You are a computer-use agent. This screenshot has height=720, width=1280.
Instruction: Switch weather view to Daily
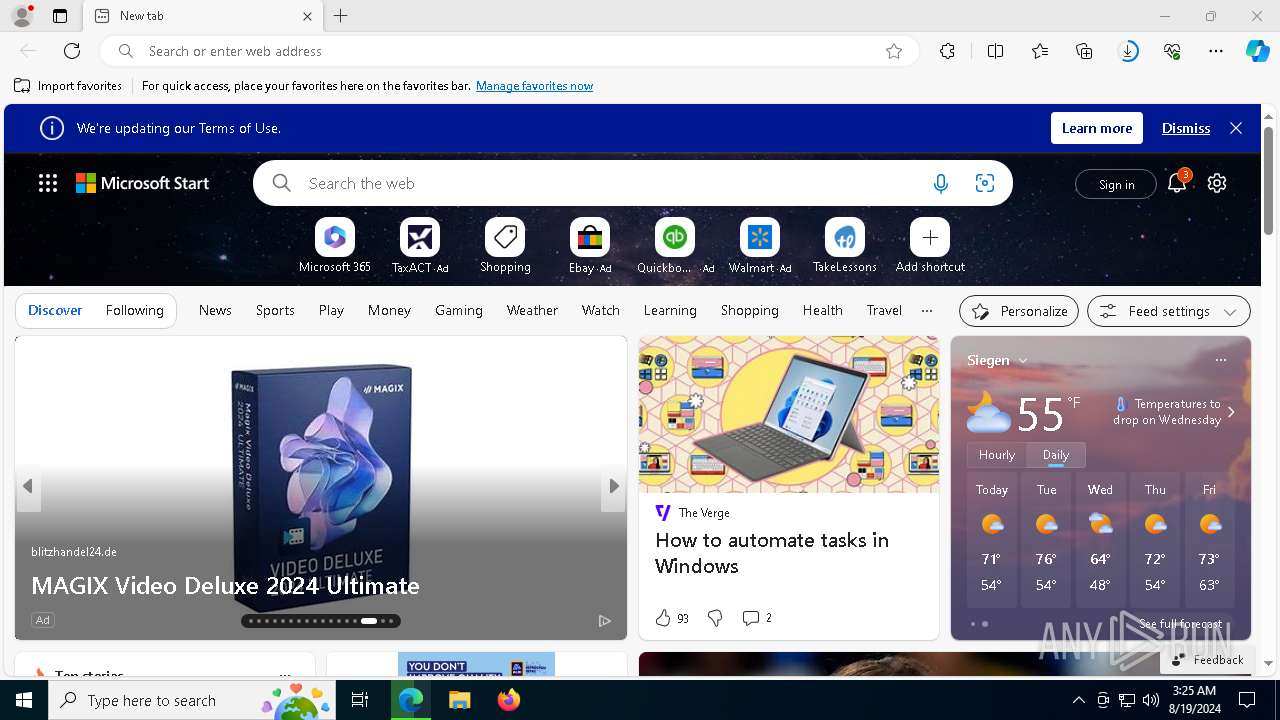point(1056,455)
